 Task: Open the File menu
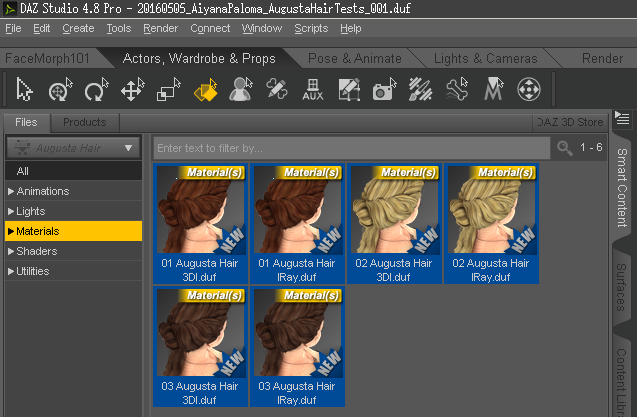point(13,28)
